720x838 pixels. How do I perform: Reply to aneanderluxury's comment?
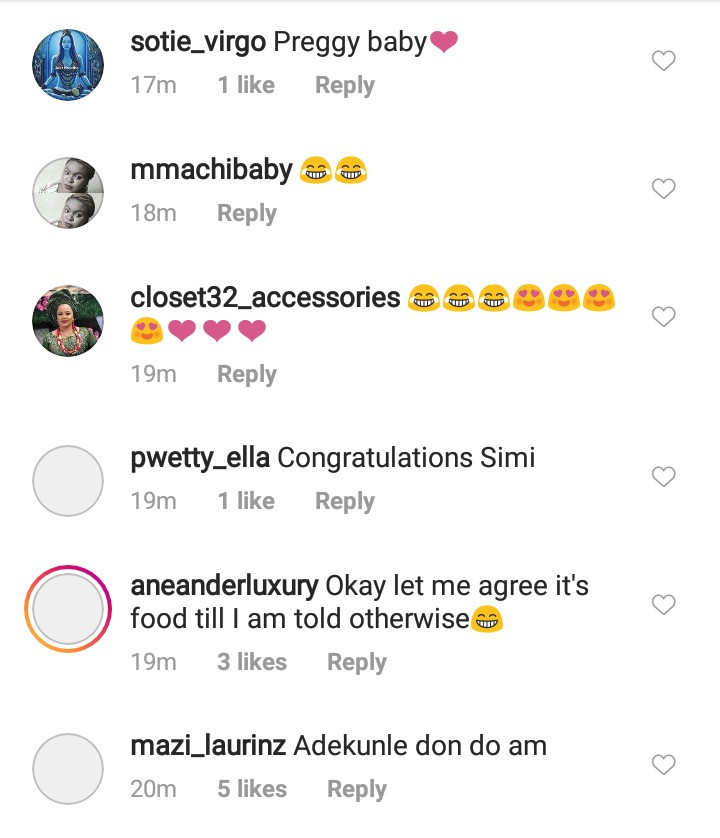pyautogui.click(x=357, y=662)
